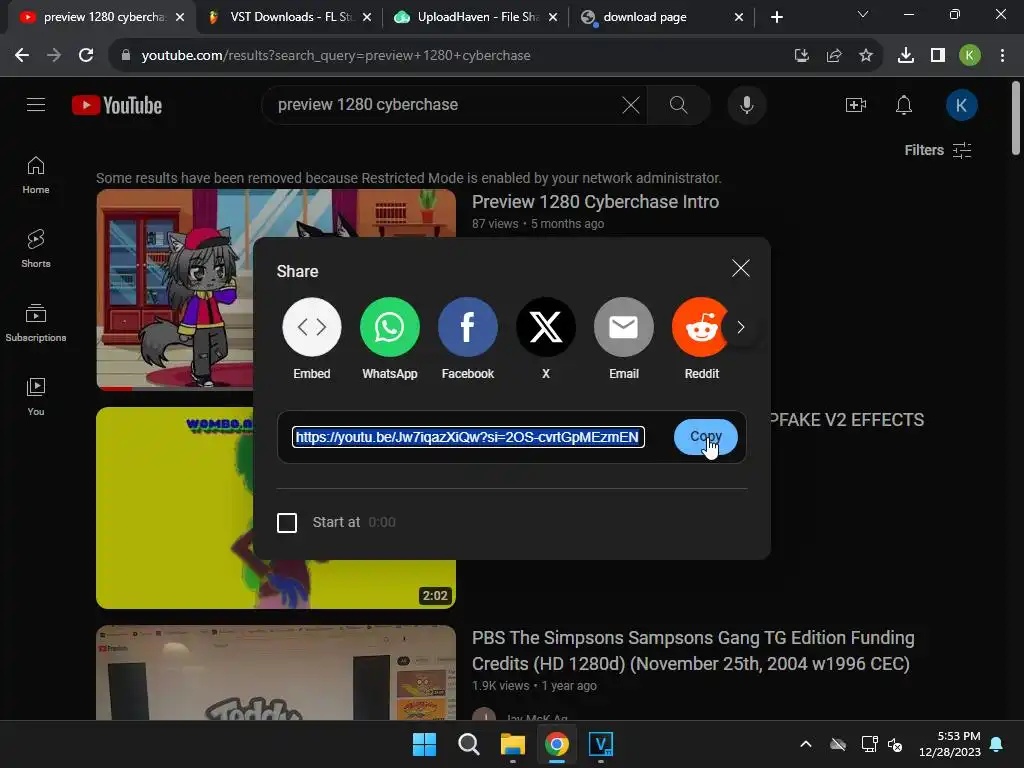This screenshot has width=1024, height=768.
Task: Open Windows Start menu
Action: pos(424,744)
